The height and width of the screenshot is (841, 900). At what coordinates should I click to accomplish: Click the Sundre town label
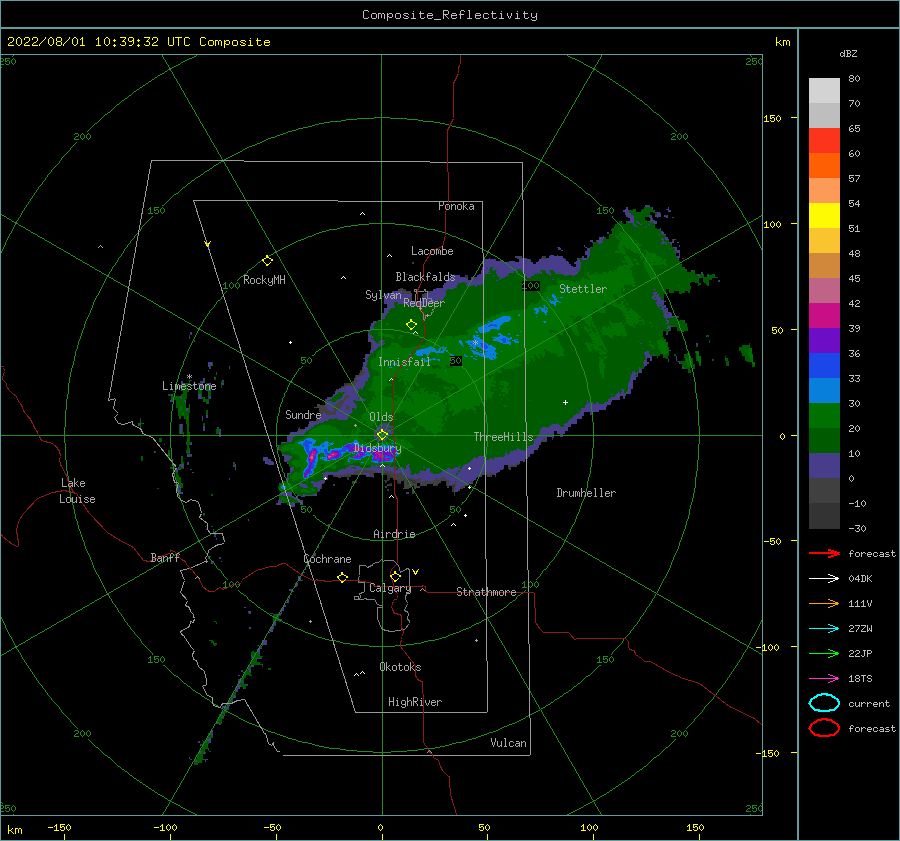click(x=303, y=414)
